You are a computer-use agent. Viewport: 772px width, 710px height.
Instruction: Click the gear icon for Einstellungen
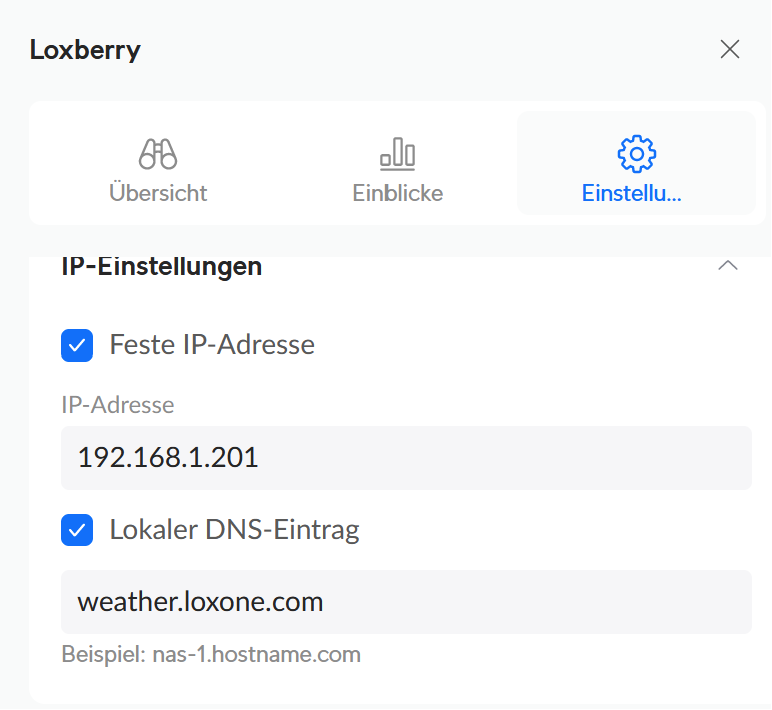click(636, 154)
